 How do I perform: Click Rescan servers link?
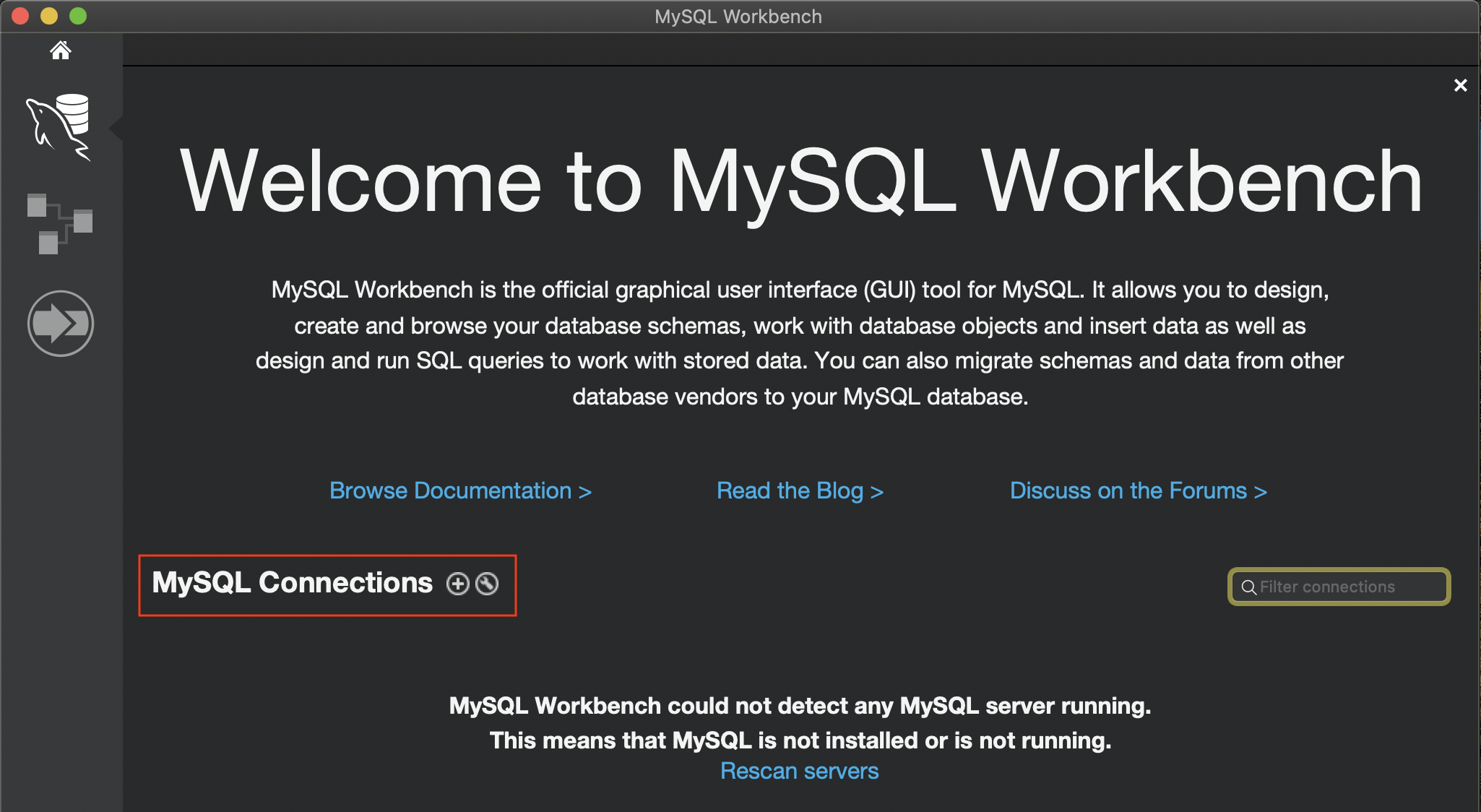coord(800,771)
